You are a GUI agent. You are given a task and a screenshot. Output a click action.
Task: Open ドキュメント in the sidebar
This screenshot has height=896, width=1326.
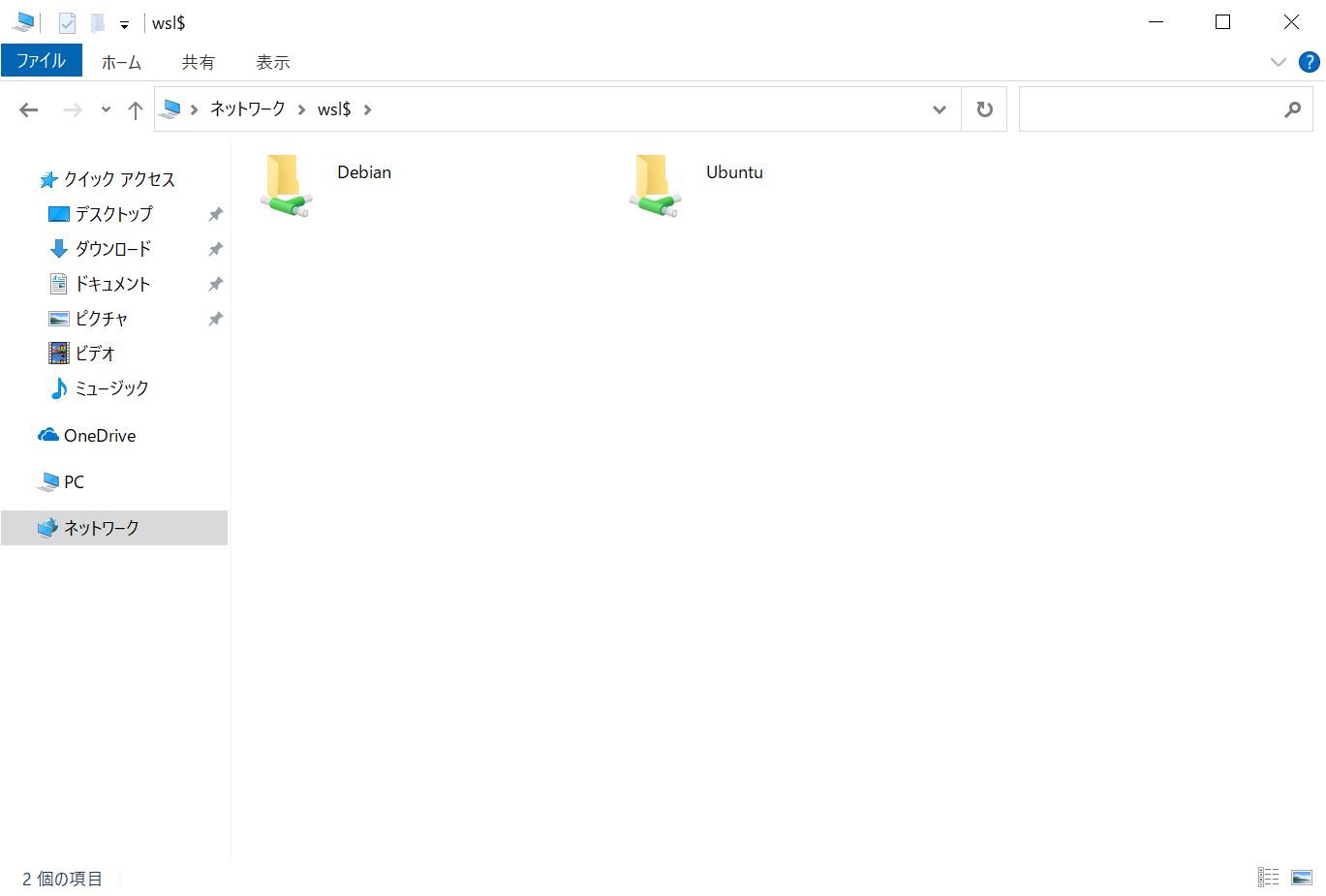tap(112, 284)
